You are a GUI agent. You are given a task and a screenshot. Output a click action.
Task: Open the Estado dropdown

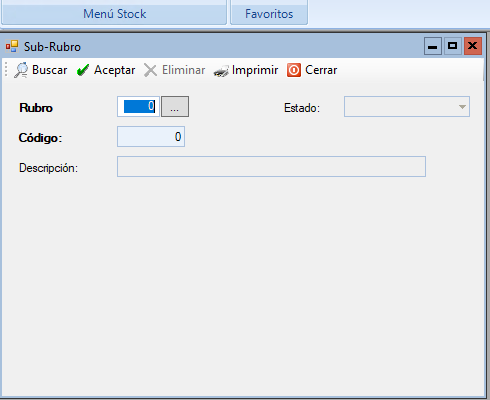click(407, 107)
